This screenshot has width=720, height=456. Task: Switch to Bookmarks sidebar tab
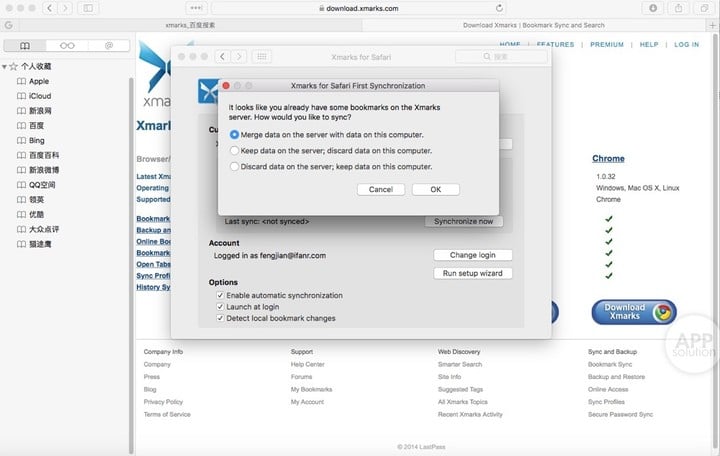[x=25, y=45]
